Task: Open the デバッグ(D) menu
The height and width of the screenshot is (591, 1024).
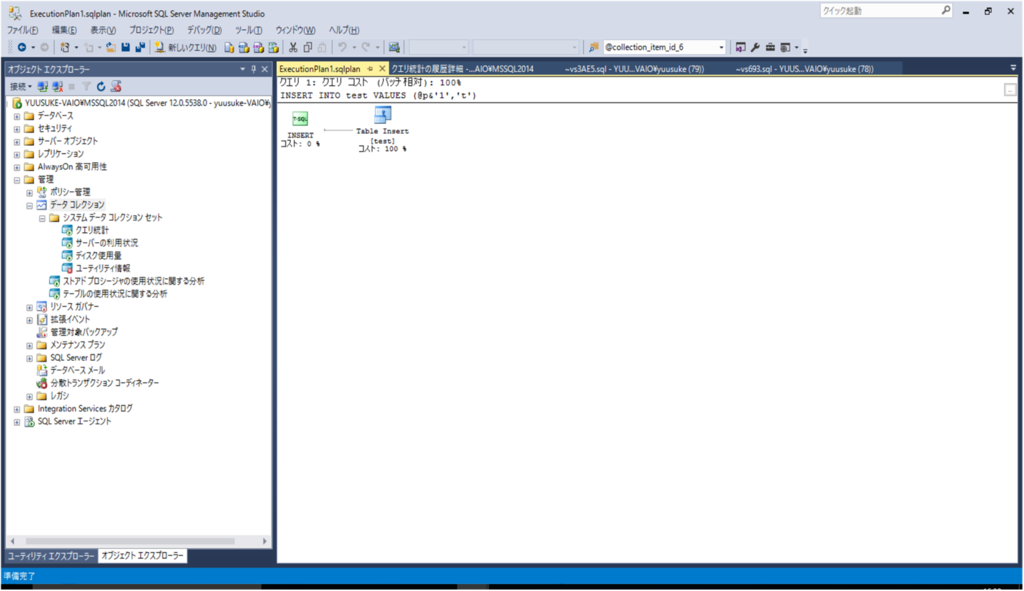Action: pos(204,30)
